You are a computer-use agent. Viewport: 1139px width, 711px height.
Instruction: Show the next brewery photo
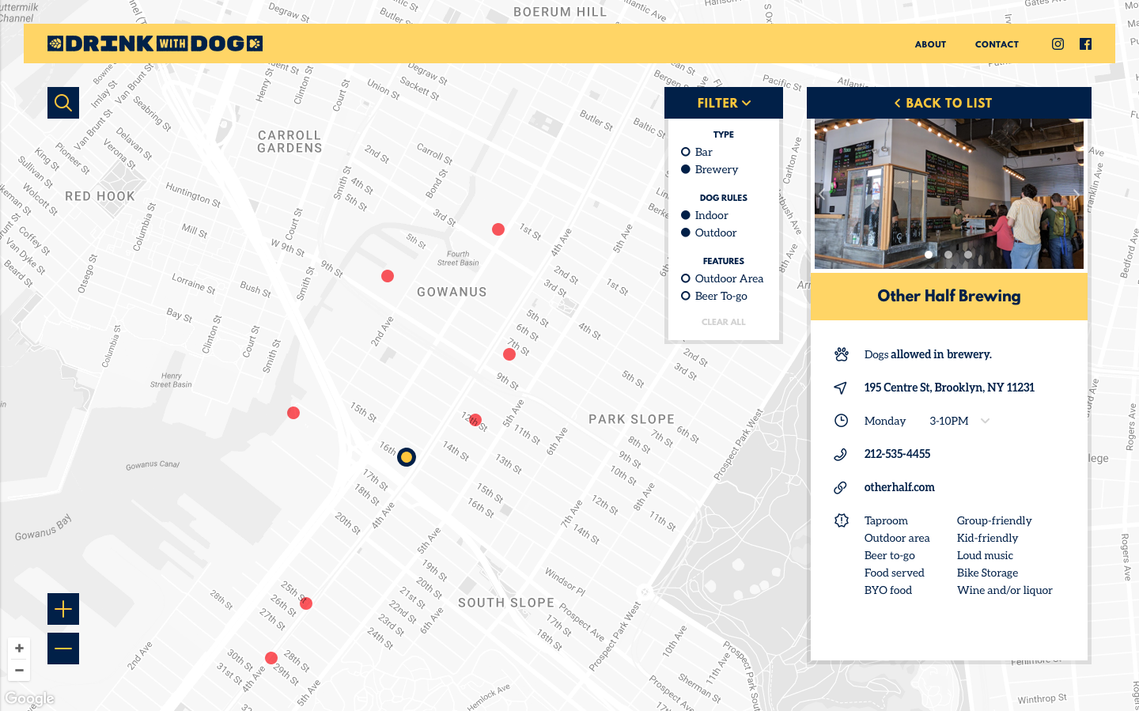(x=1076, y=194)
